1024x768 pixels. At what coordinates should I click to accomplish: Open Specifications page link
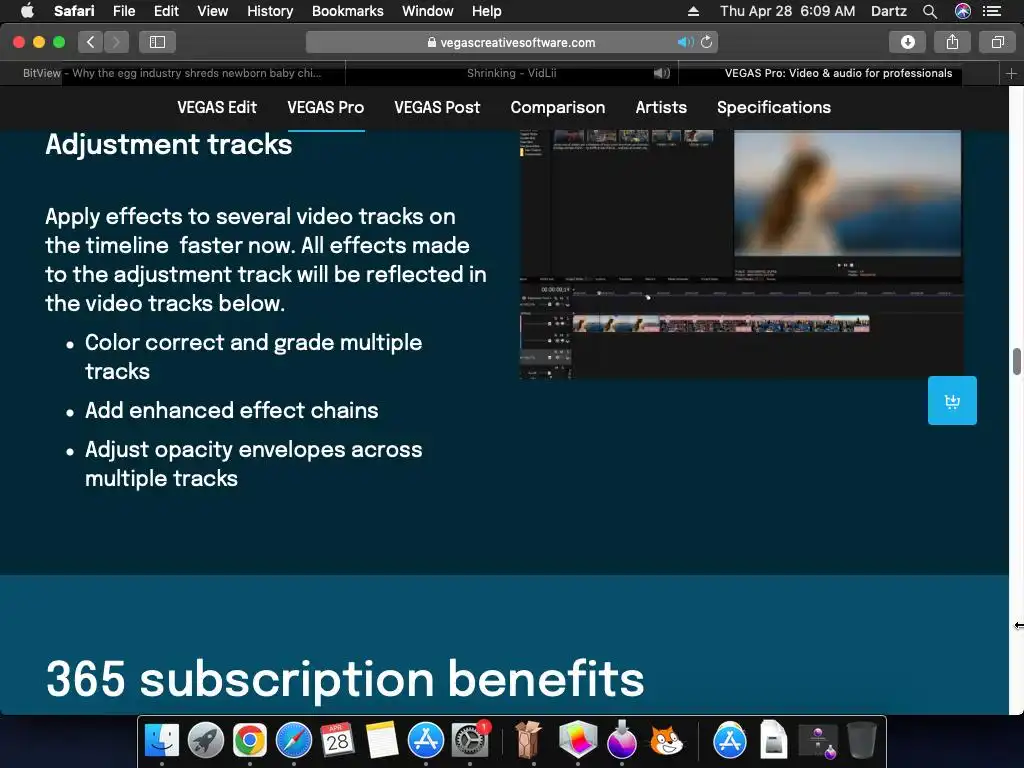(774, 107)
